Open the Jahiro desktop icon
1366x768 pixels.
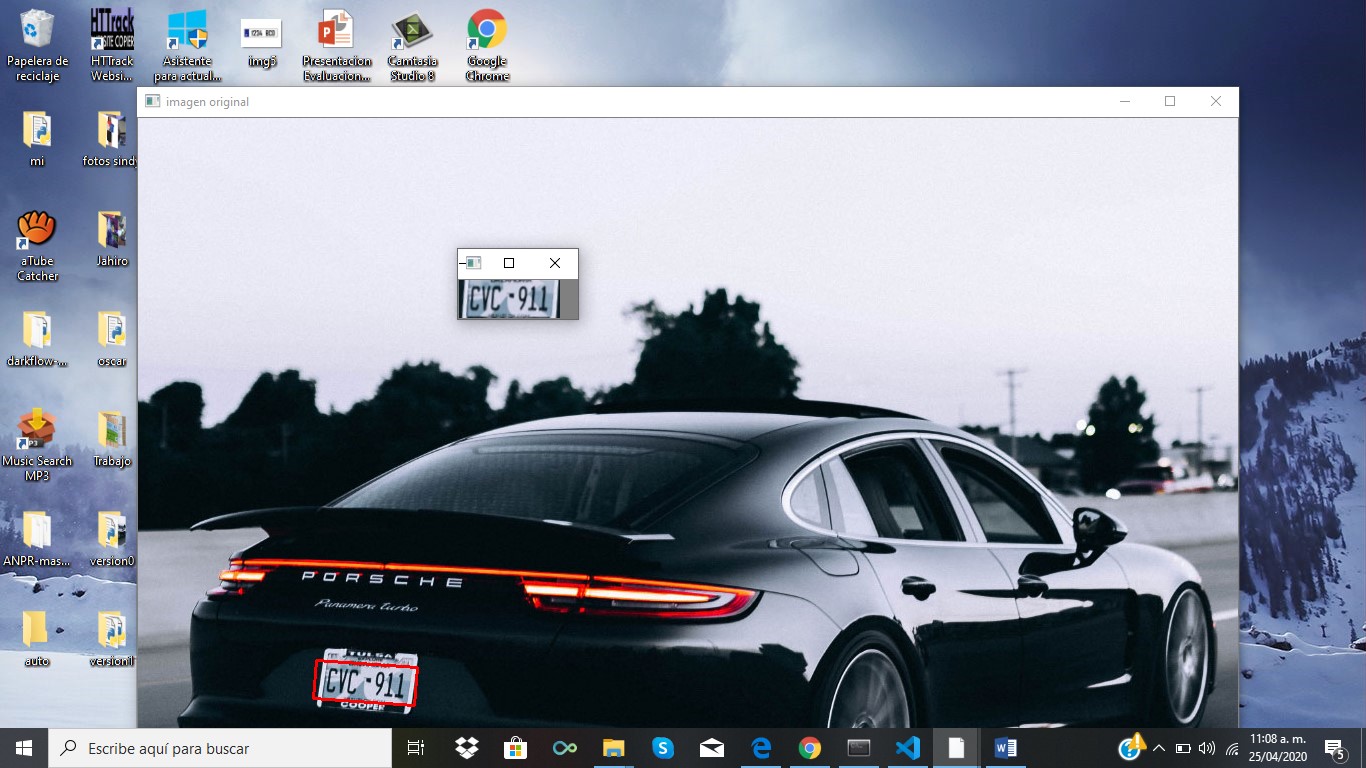coord(112,239)
